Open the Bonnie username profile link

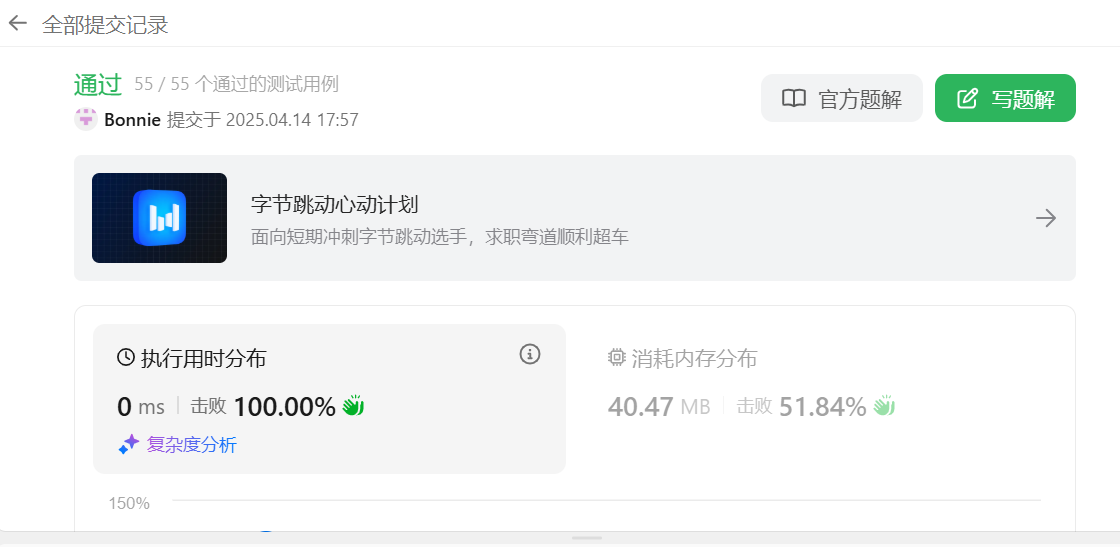(132, 119)
